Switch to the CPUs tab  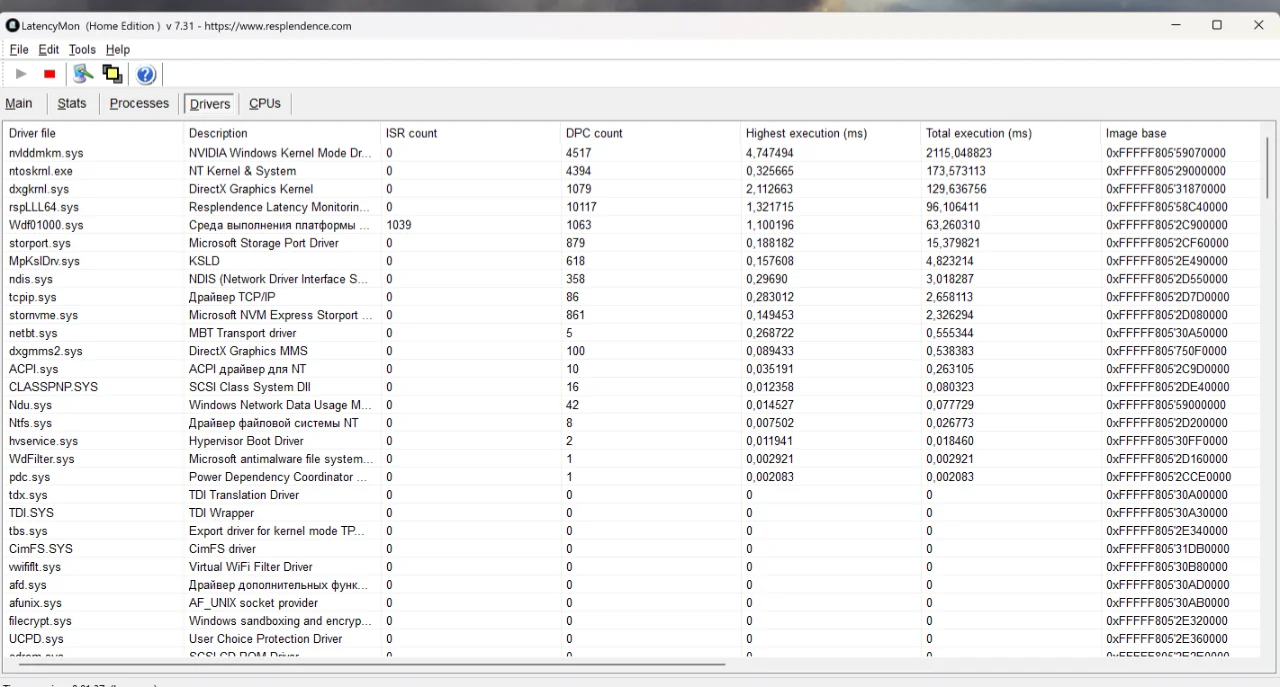[x=265, y=103]
